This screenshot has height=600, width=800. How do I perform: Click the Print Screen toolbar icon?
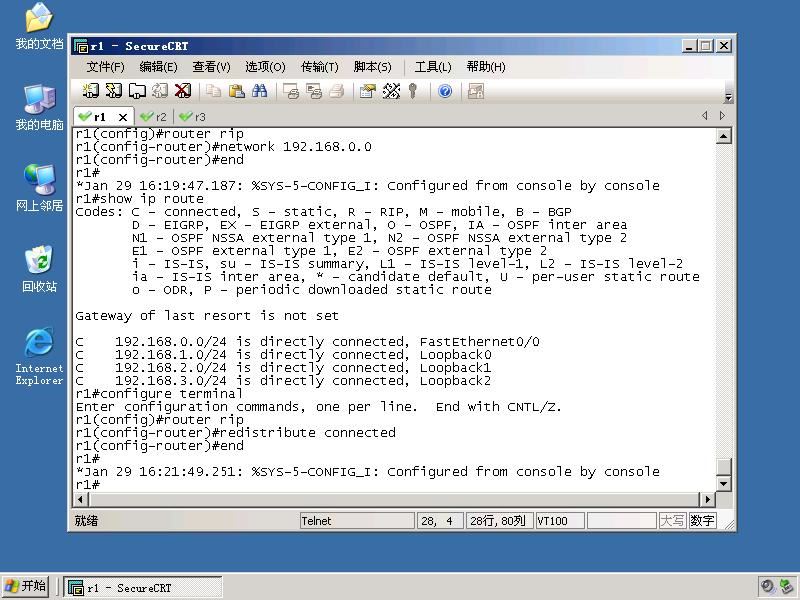pyautogui.click(x=291, y=91)
